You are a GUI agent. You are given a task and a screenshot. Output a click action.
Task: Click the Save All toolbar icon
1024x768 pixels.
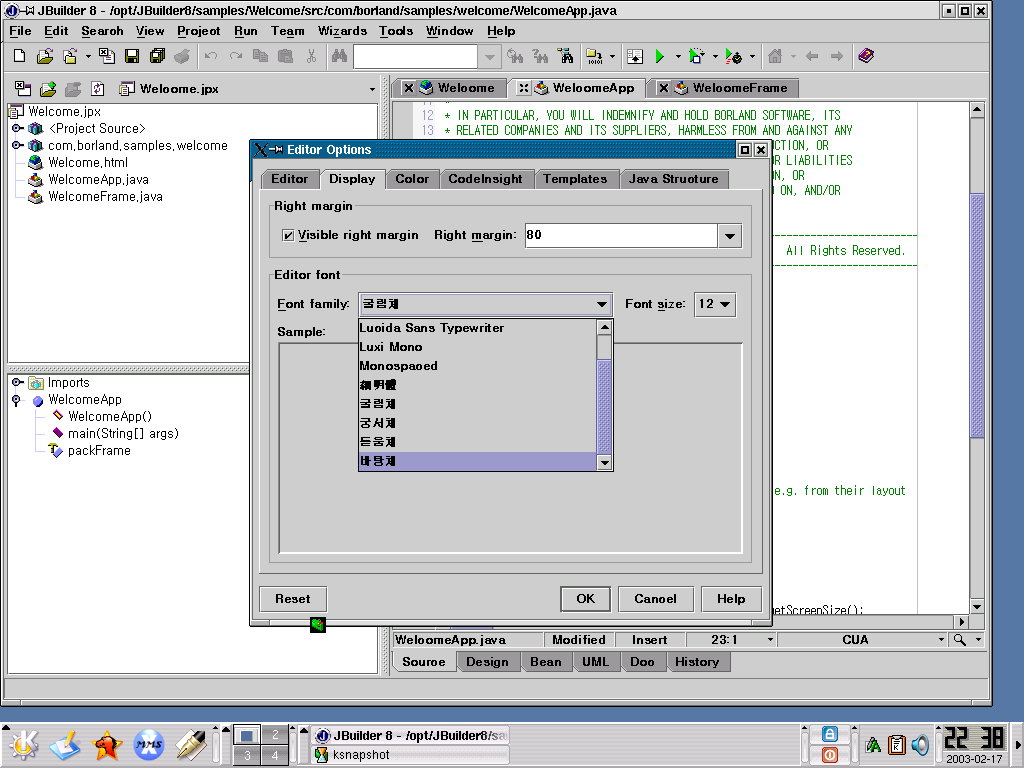[x=157, y=56]
